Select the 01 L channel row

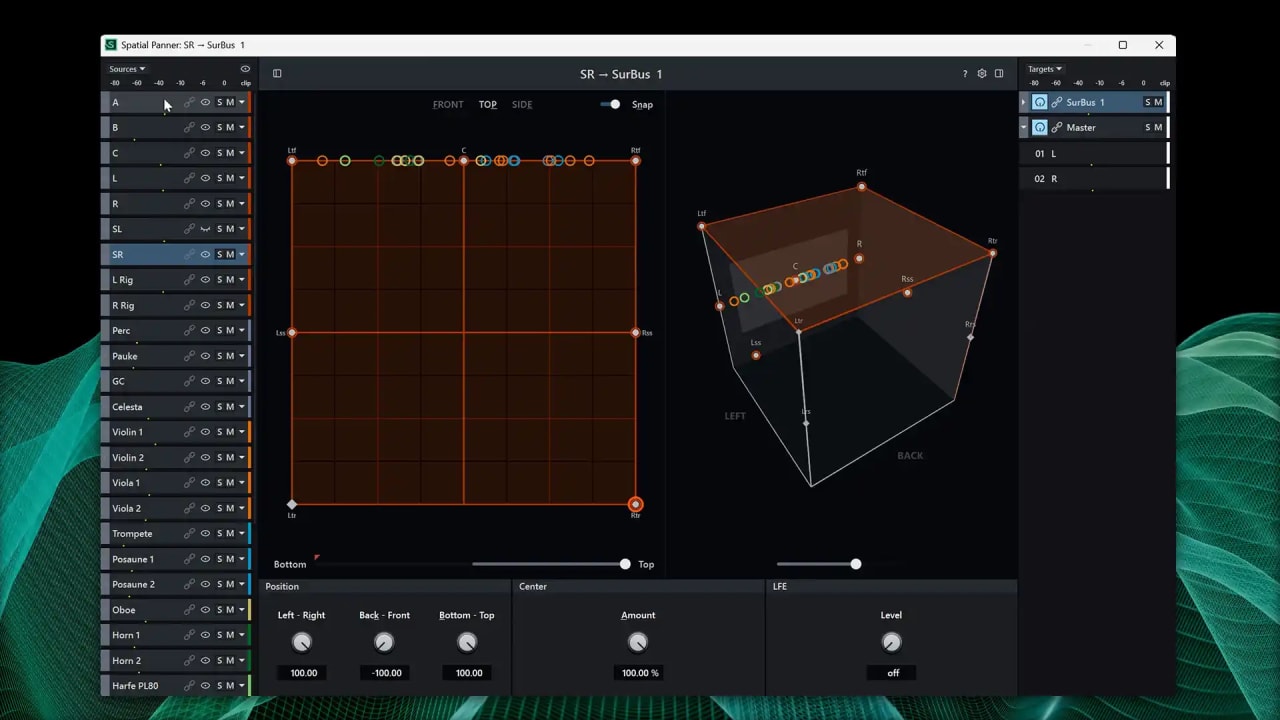pos(1094,153)
